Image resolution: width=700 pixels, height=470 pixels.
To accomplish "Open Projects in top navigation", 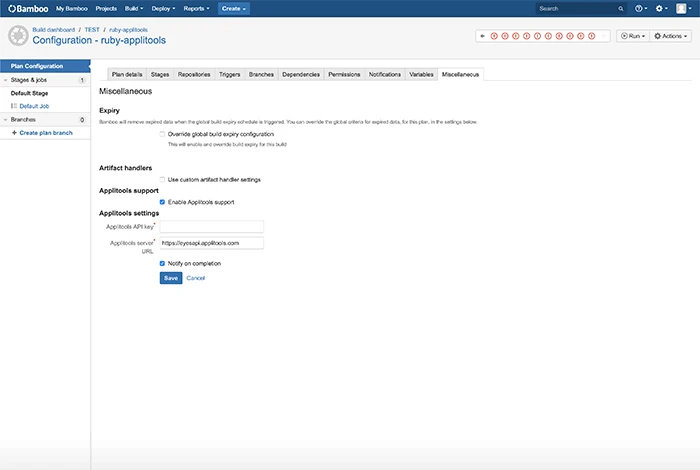I will [x=106, y=8].
